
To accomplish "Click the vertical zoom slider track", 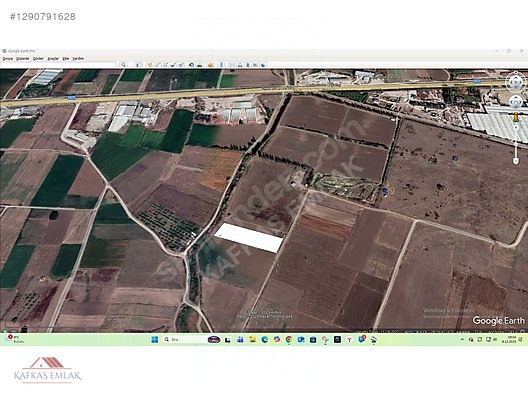I will pyautogui.click(x=516, y=143).
